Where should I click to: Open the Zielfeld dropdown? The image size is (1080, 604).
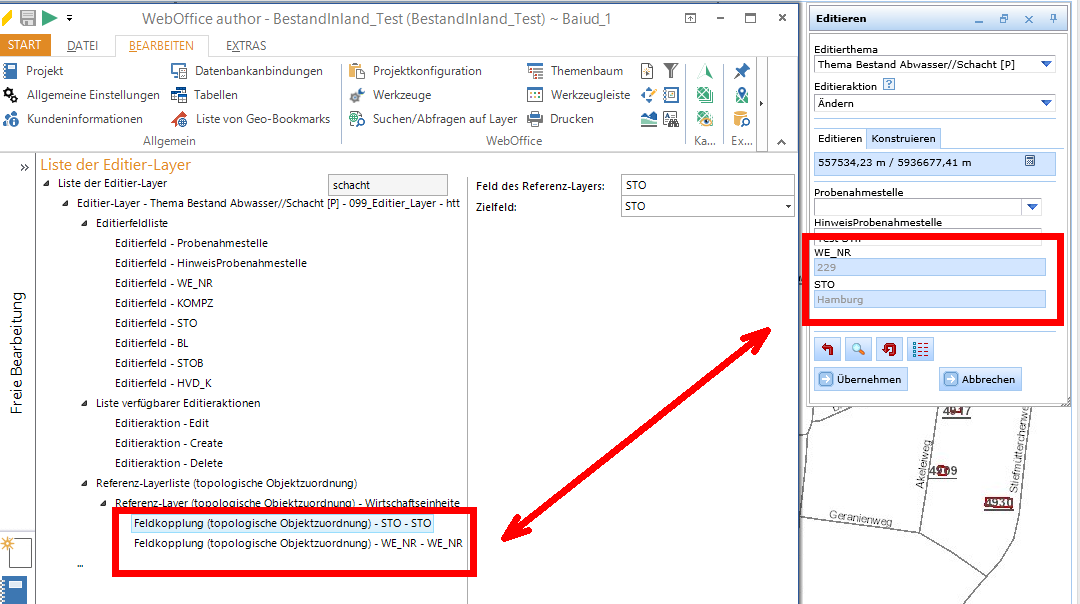789,207
